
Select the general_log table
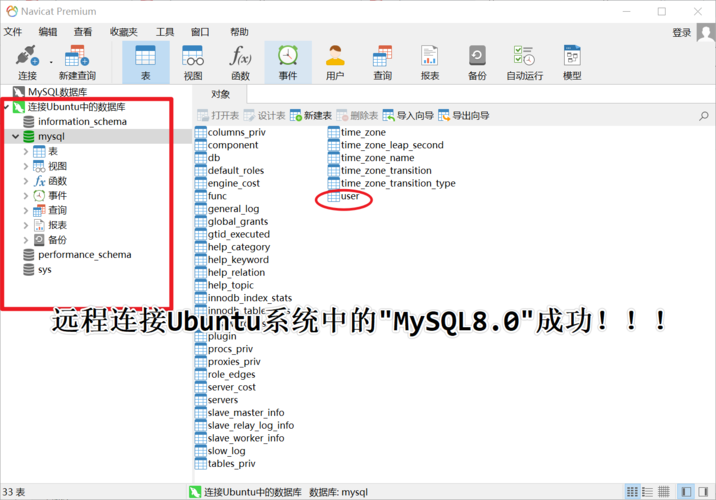click(227, 209)
